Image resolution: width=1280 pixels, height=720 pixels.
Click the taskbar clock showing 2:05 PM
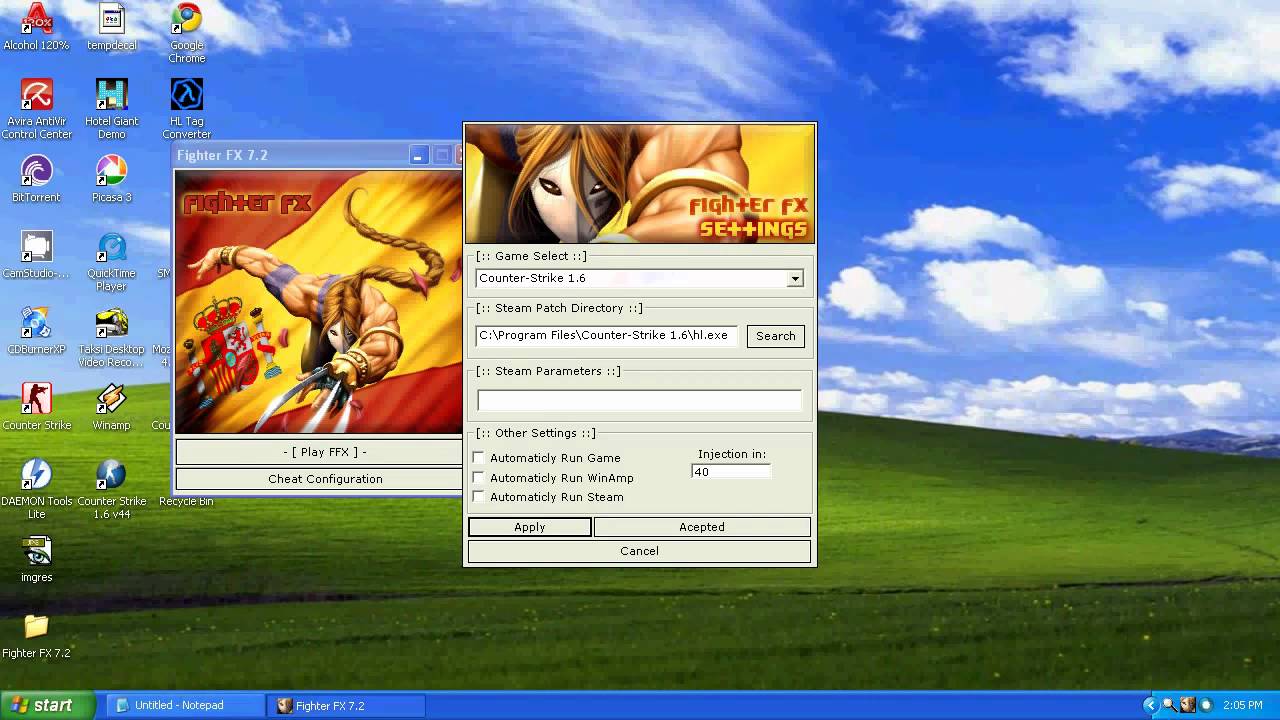tap(1243, 705)
